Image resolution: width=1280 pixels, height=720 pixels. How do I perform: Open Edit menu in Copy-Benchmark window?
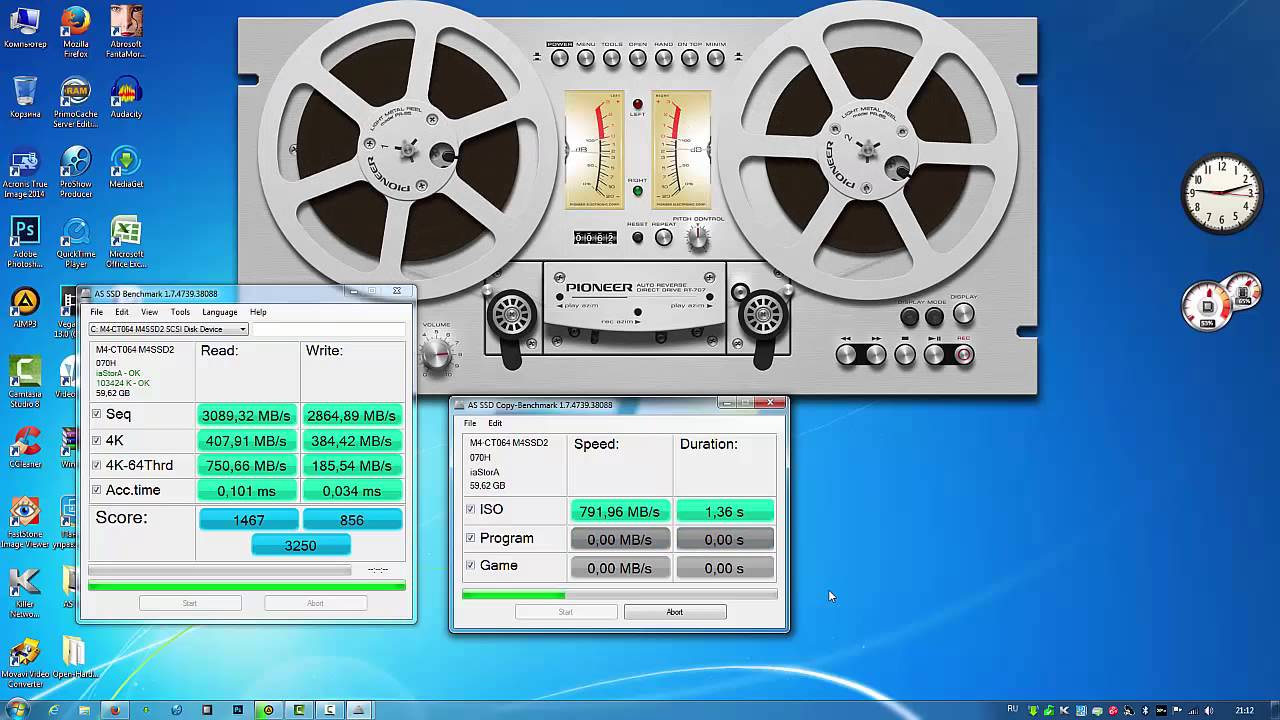(495, 423)
